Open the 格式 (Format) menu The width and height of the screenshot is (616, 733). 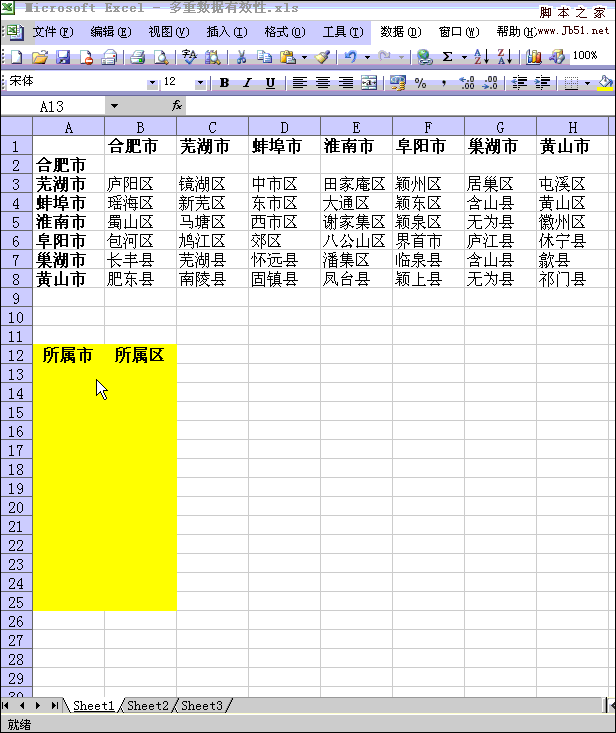285,32
